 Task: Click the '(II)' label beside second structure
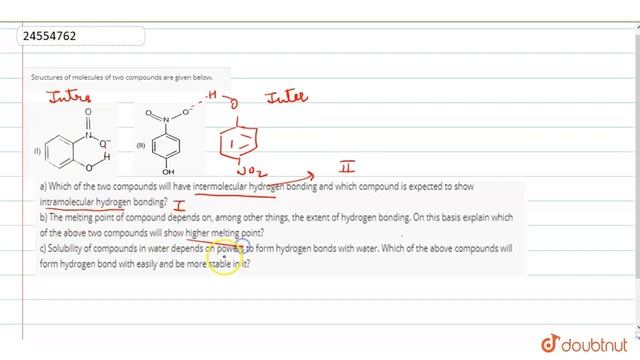click(x=141, y=145)
